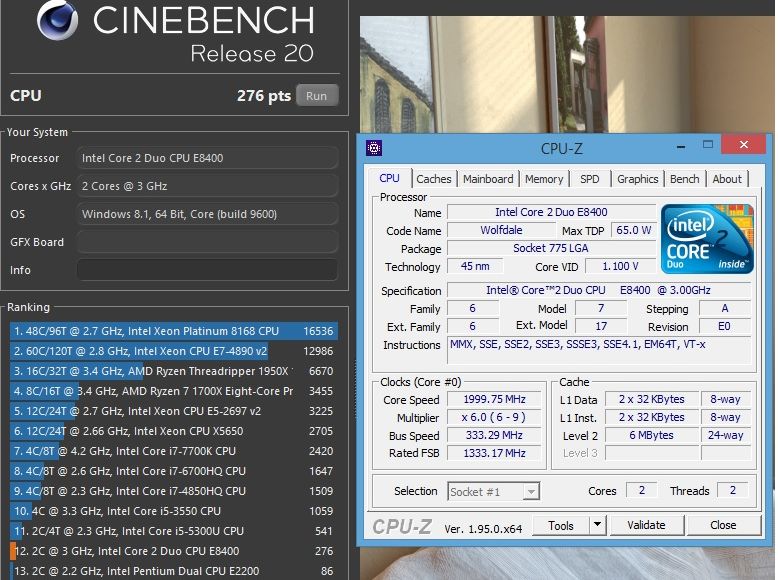
Task: Open the Socket #1 selection dropdown
Action: click(x=493, y=492)
